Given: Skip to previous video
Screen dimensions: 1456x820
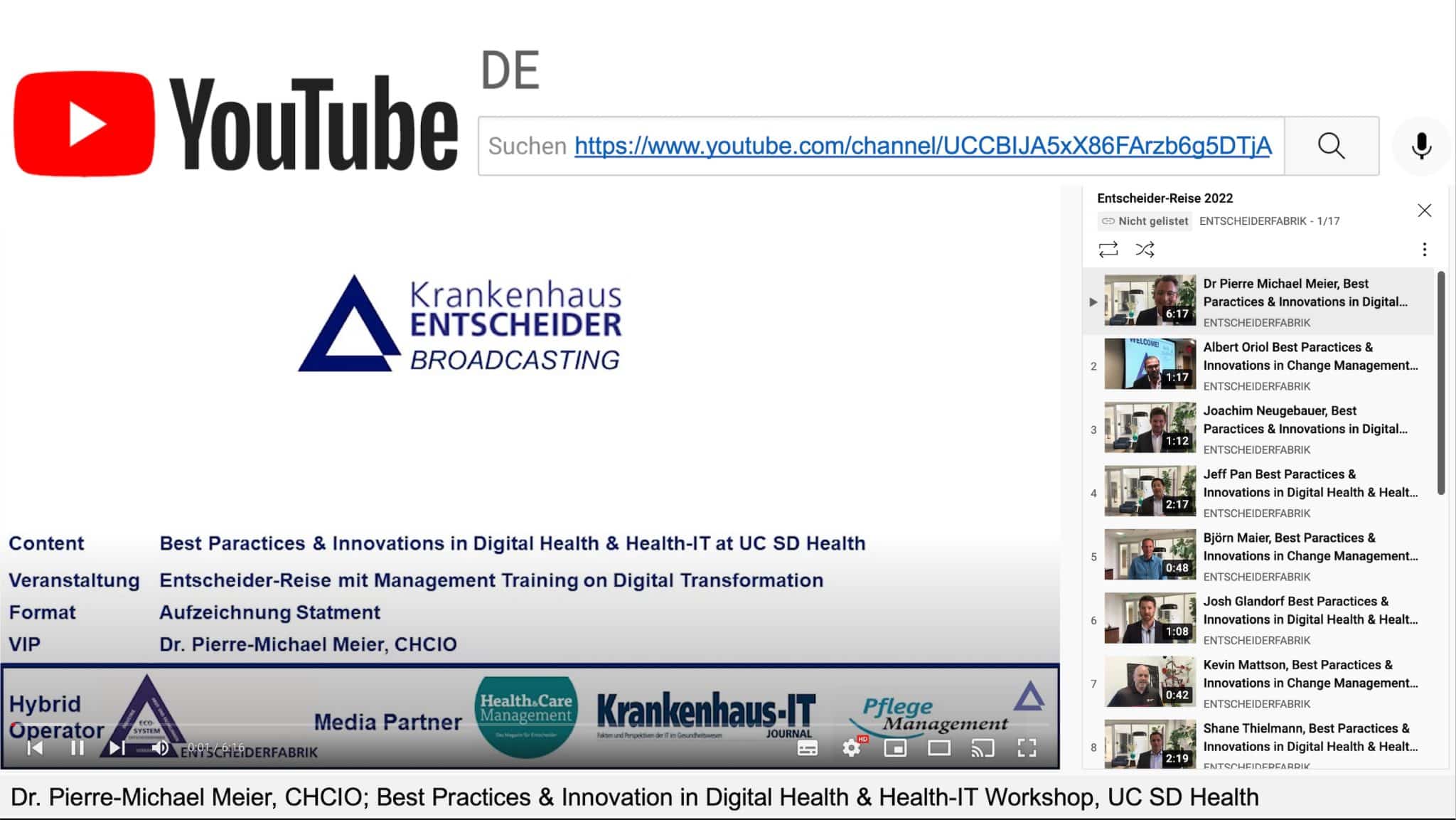Looking at the screenshot, I should [35, 747].
